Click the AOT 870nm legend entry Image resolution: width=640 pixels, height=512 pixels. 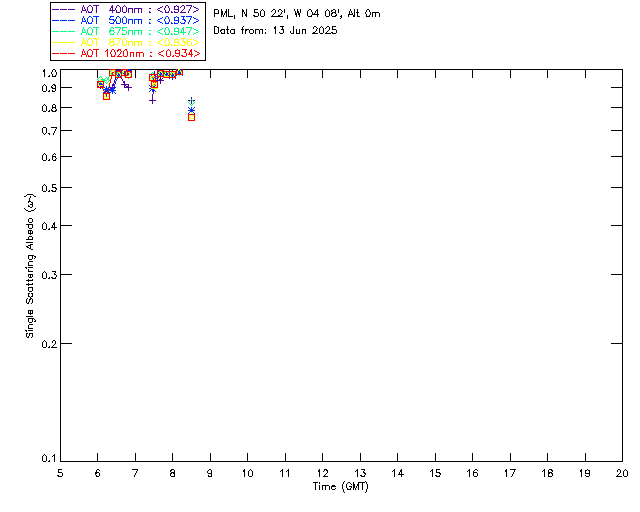(126, 42)
